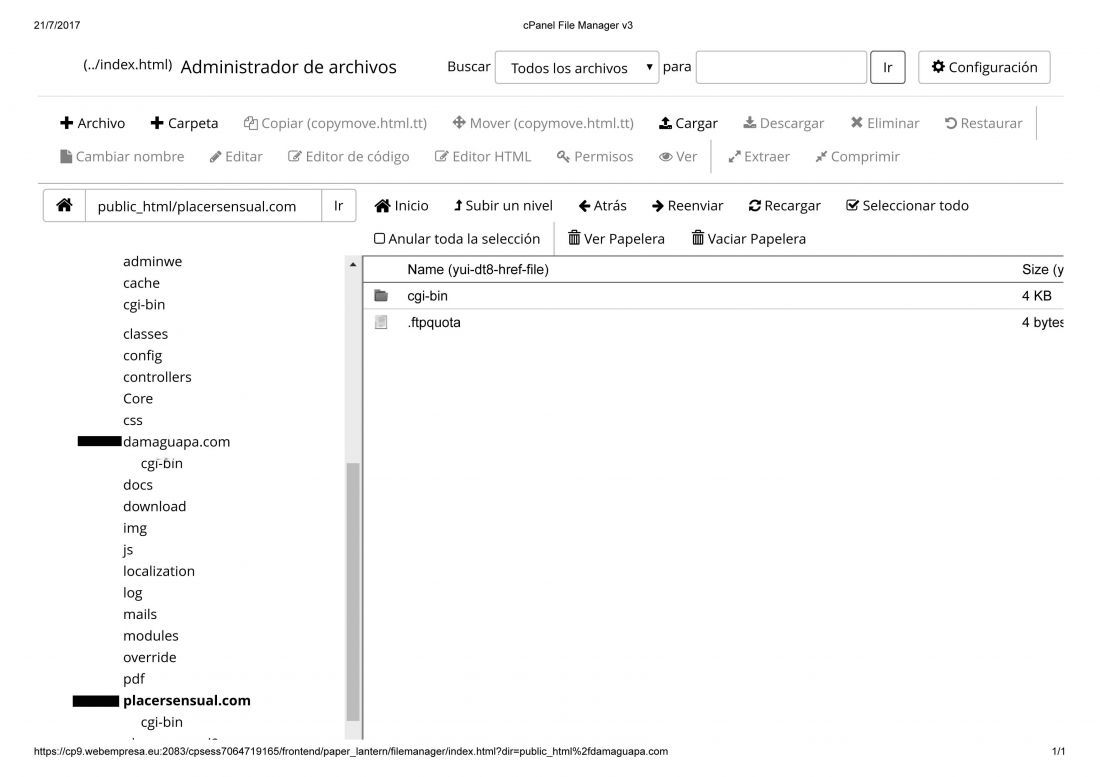
Task: Select download folder in tree
Action: pyautogui.click(x=154, y=506)
